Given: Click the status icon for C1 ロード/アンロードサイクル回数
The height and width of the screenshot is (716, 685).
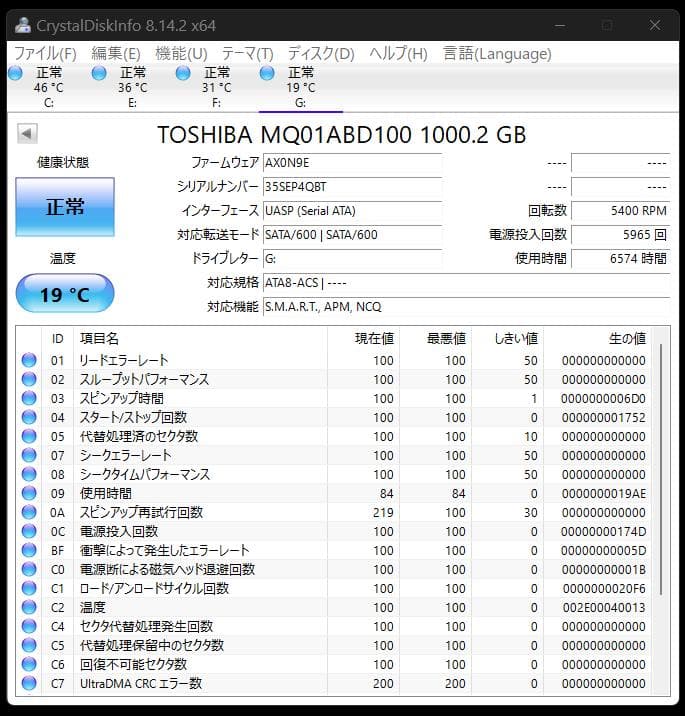Looking at the screenshot, I should [29, 588].
